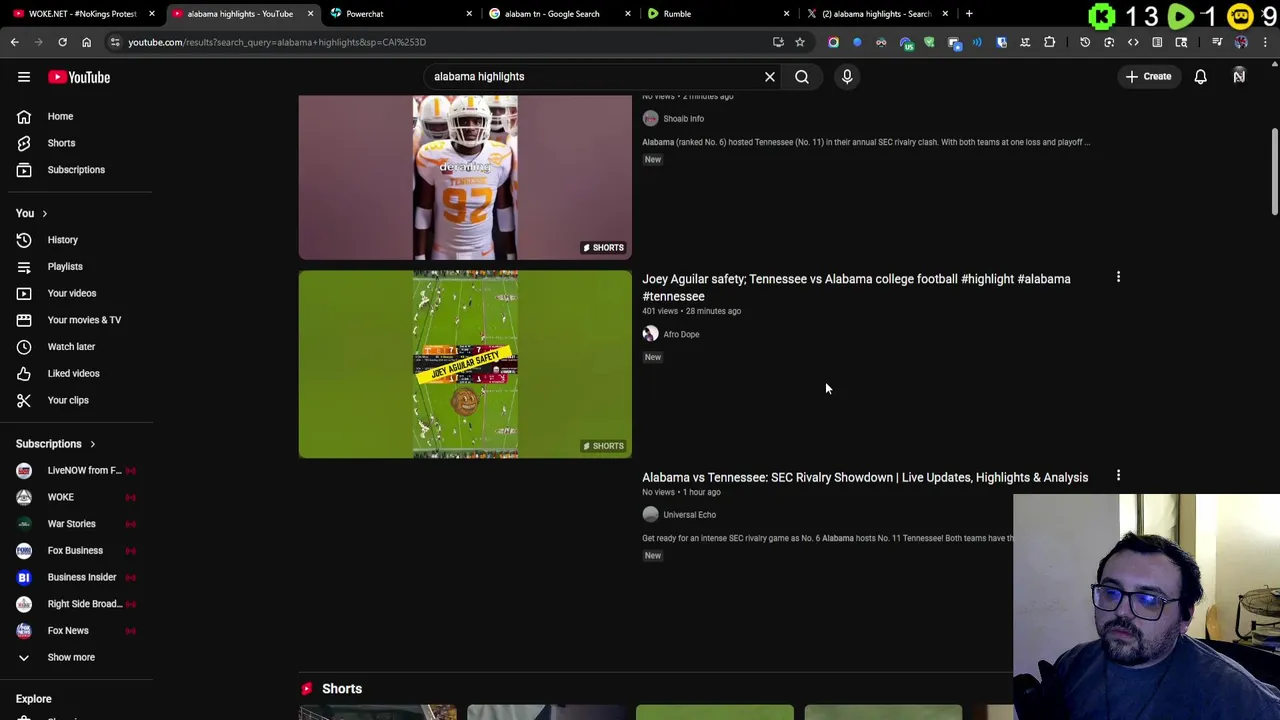Switch to the X alabama highlights tab
The image size is (1280, 720).
[876, 14]
